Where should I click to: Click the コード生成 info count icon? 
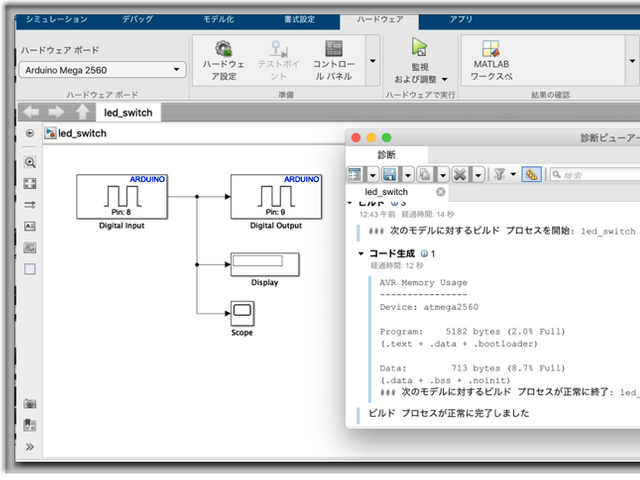click(x=424, y=254)
